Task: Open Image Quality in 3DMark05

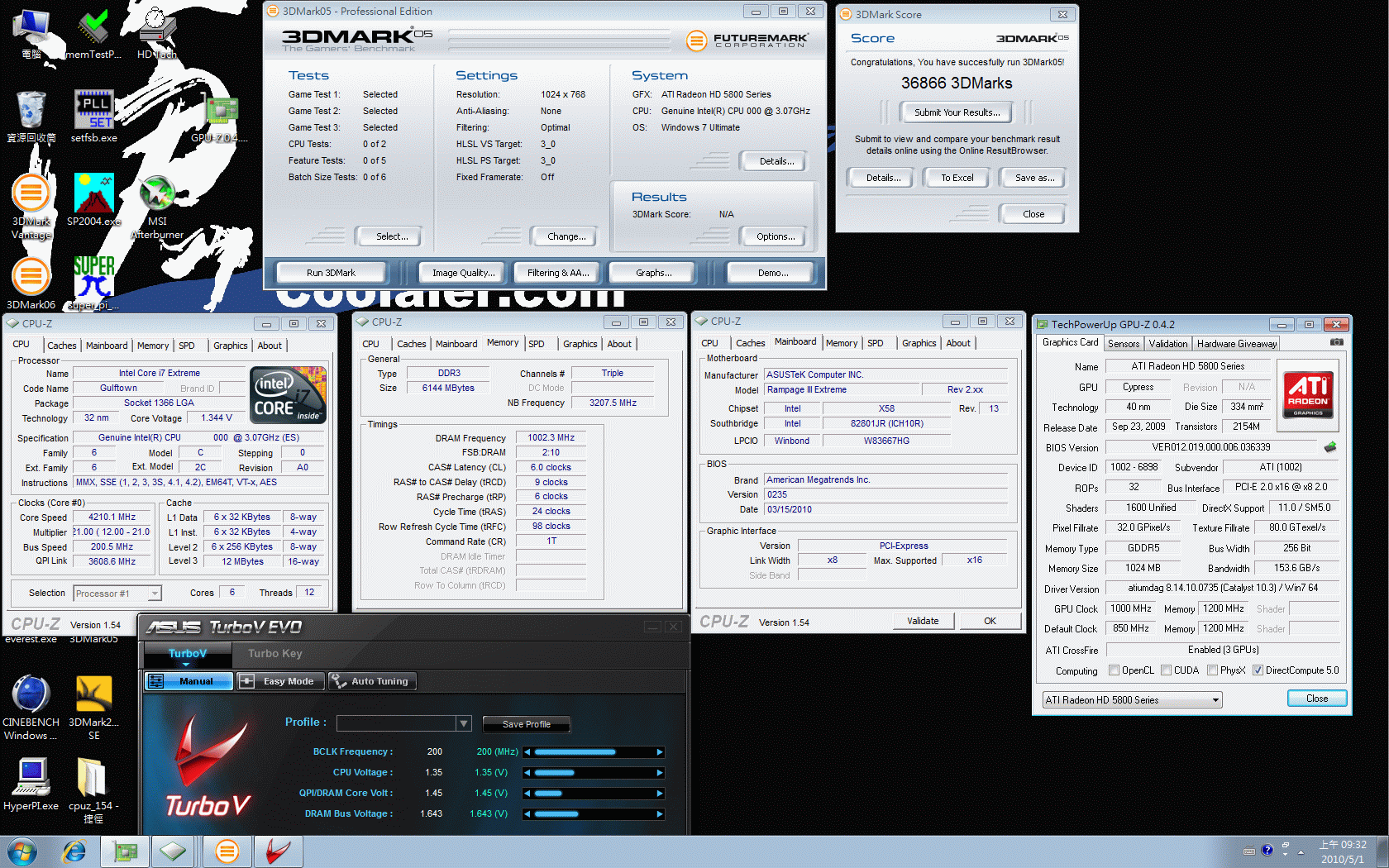Action: pos(464,273)
